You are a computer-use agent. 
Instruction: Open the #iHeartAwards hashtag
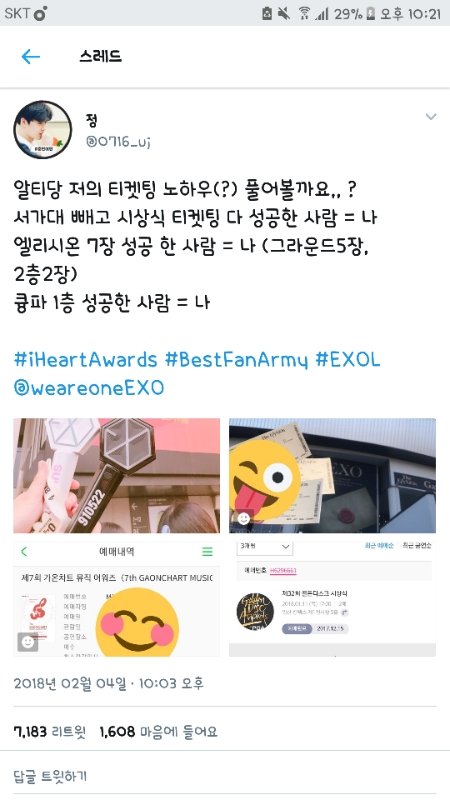pyautogui.click(x=85, y=360)
